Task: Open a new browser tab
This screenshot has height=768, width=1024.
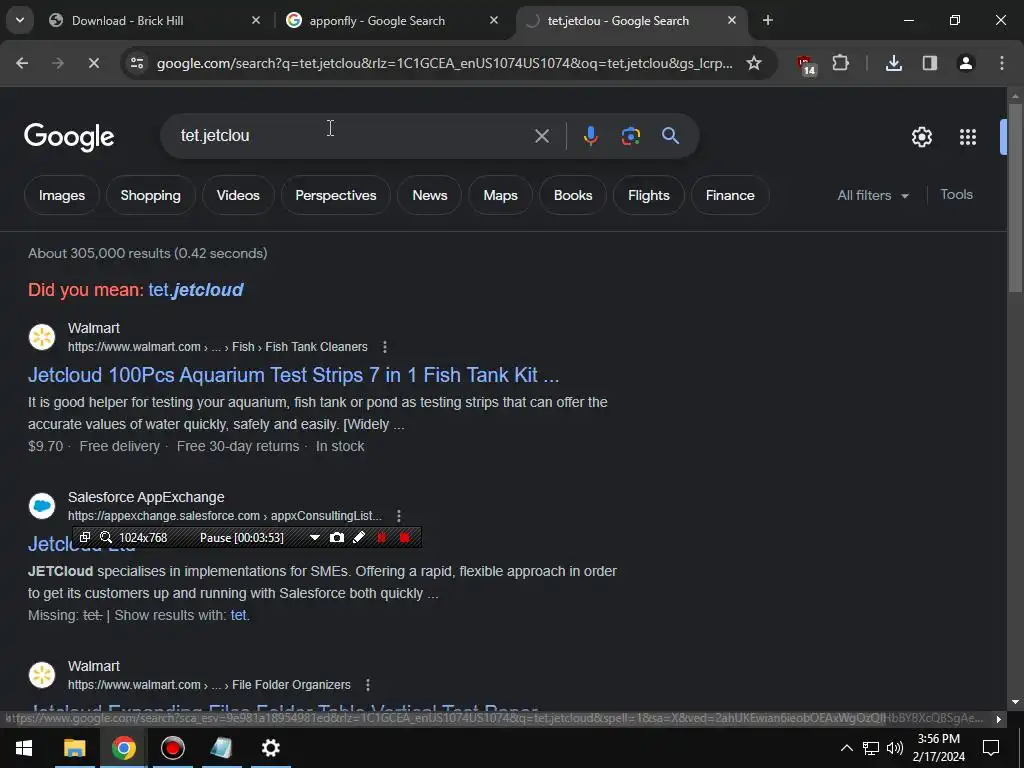Action: click(x=768, y=21)
